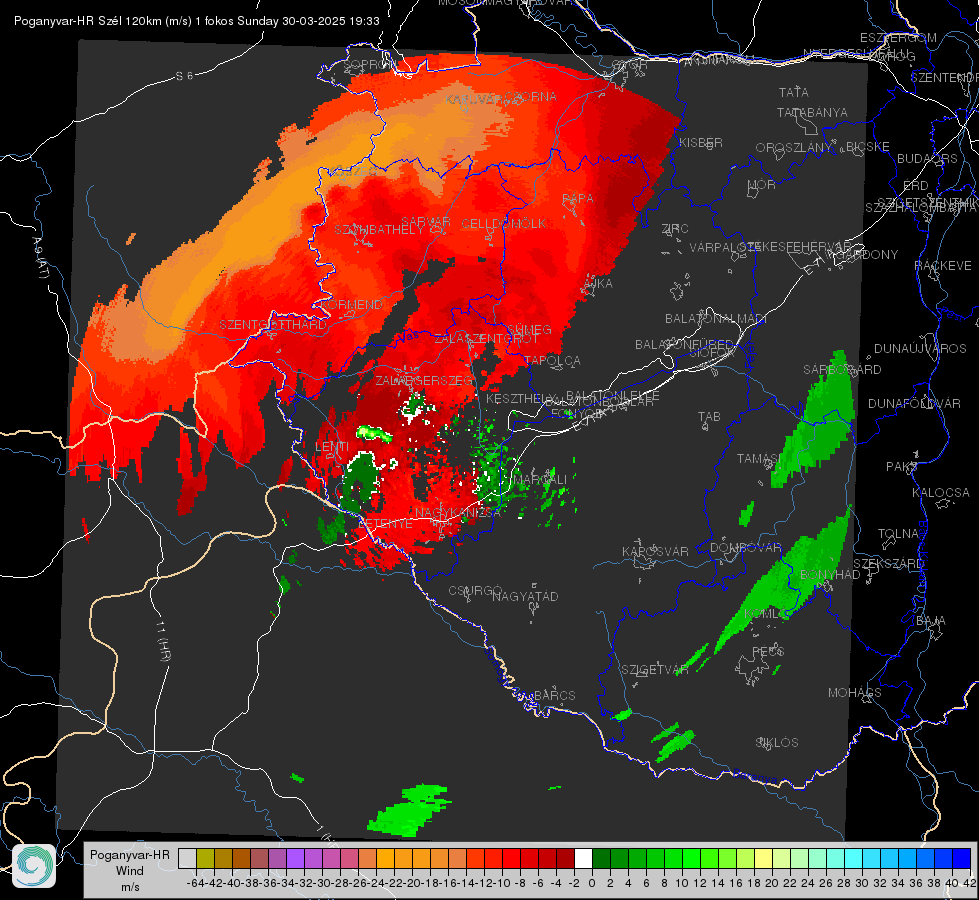Click the MOR town label
Screen dimensions: 979x900
(x=762, y=185)
